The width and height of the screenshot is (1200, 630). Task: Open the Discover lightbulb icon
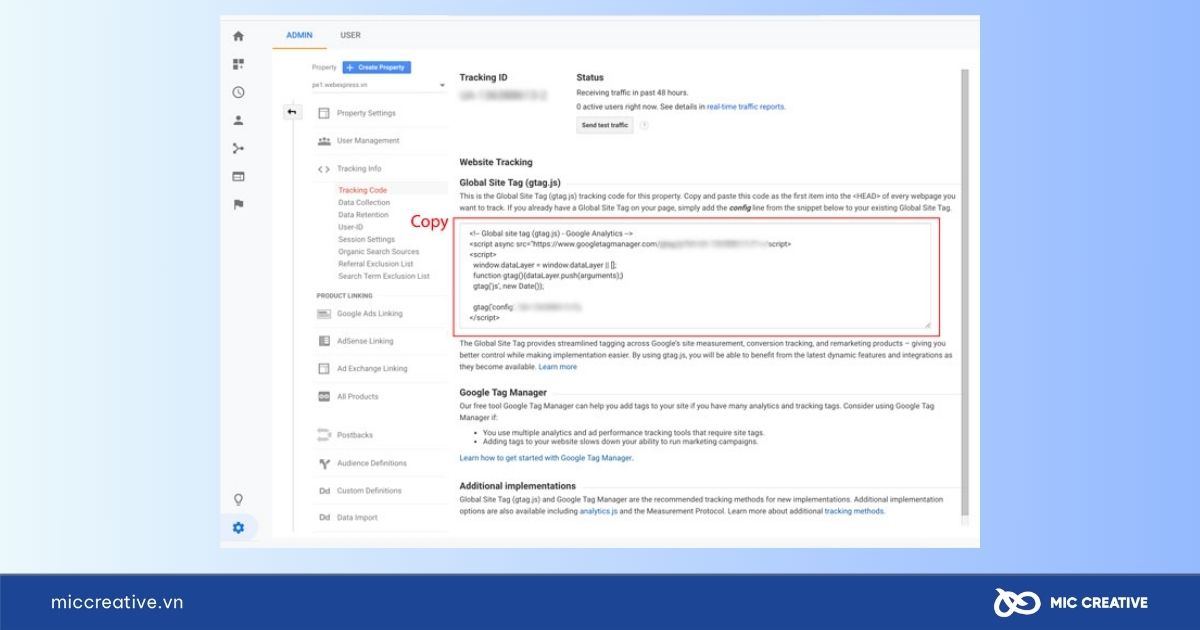point(238,499)
